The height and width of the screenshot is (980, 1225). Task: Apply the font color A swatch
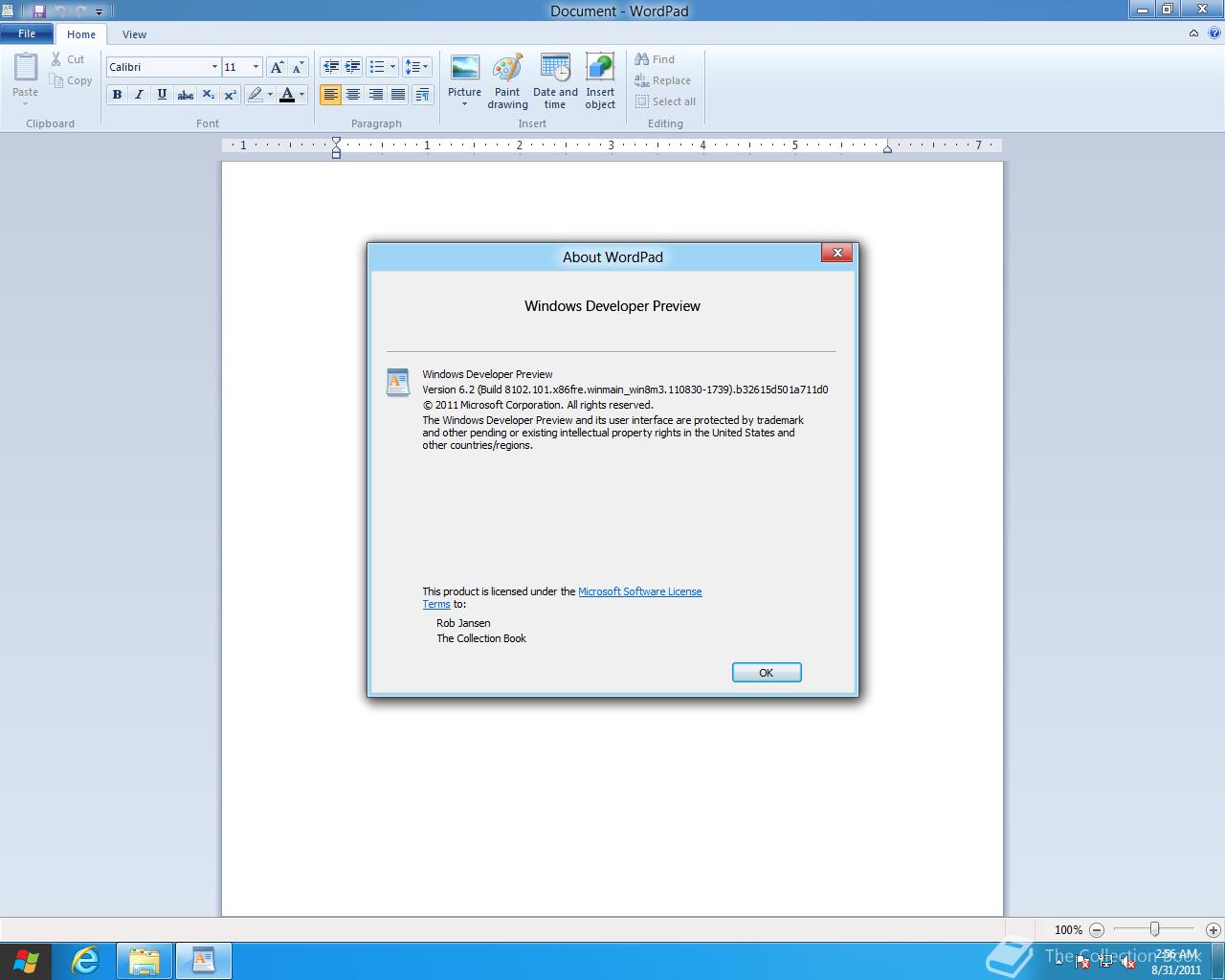pyautogui.click(x=287, y=95)
